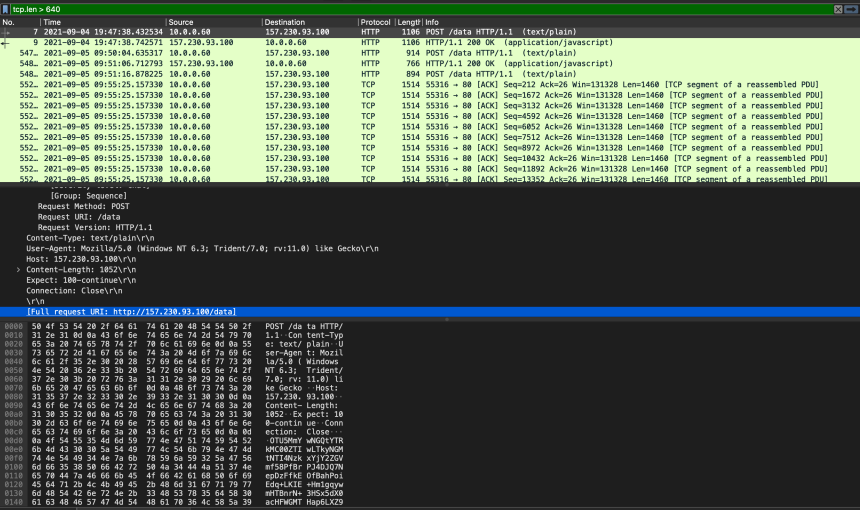Select the TCP packet with Seq=10432
The image size is (860, 510).
(430, 158)
